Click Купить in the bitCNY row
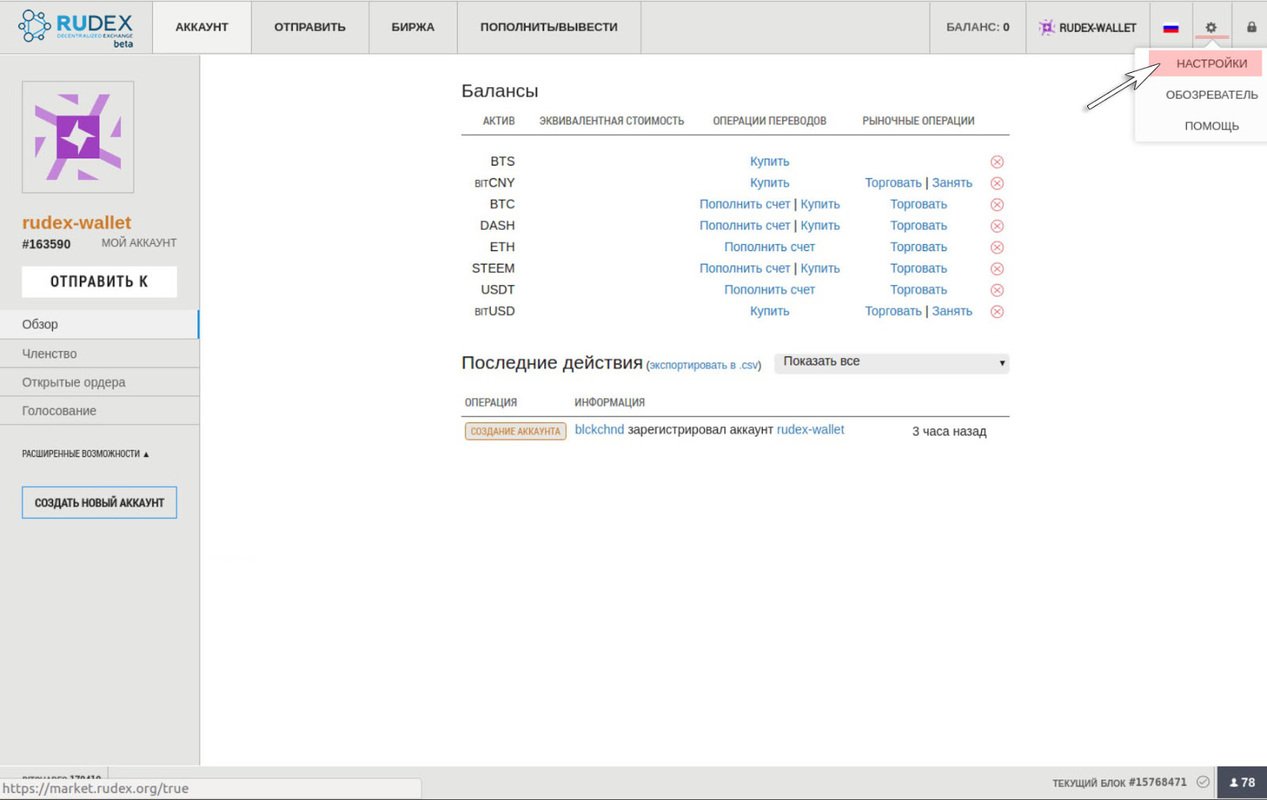The width and height of the screenshot is (1267, 800). click(x=770, y=183)
